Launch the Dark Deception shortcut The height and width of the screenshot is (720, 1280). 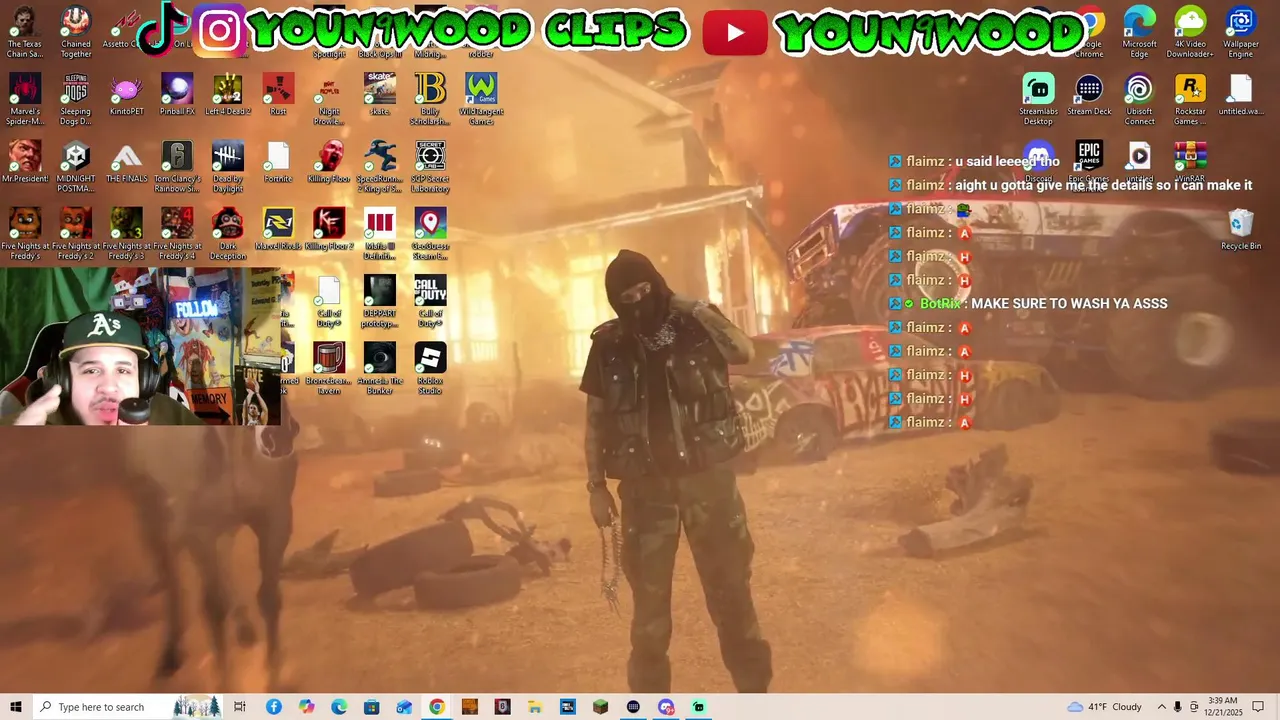tap(228, 235)
